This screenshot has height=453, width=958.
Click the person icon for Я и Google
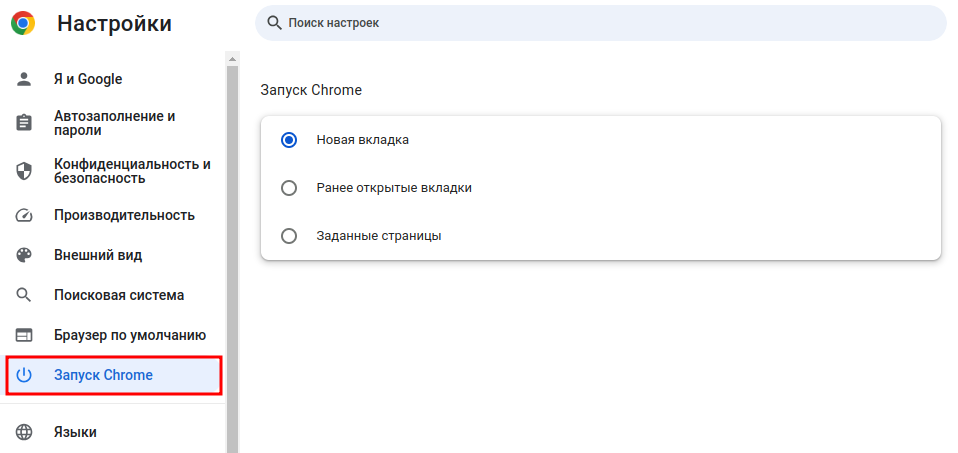click(24, 79)
